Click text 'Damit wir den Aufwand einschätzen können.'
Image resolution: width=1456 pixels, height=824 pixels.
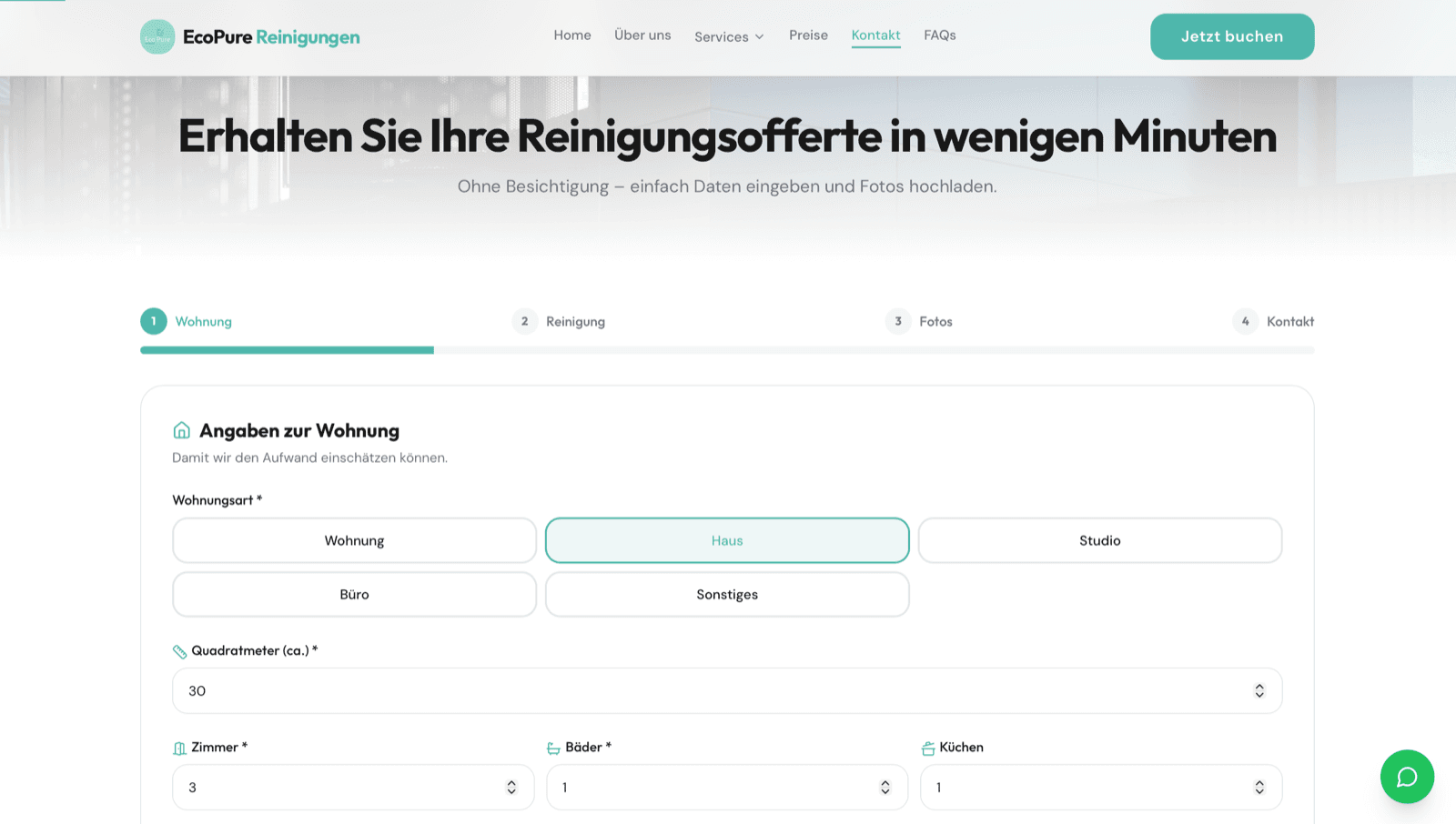tap(310, 457)
